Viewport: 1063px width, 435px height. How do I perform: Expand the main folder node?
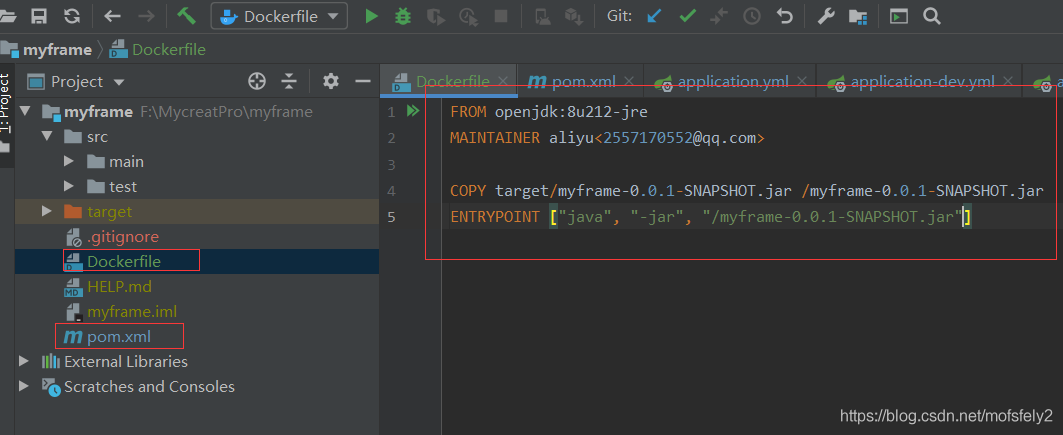69,161
